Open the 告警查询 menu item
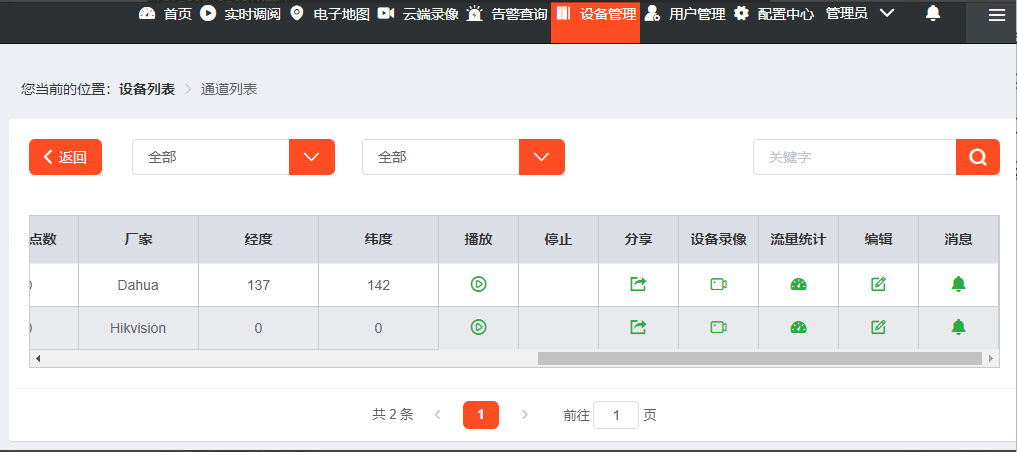 508,14
